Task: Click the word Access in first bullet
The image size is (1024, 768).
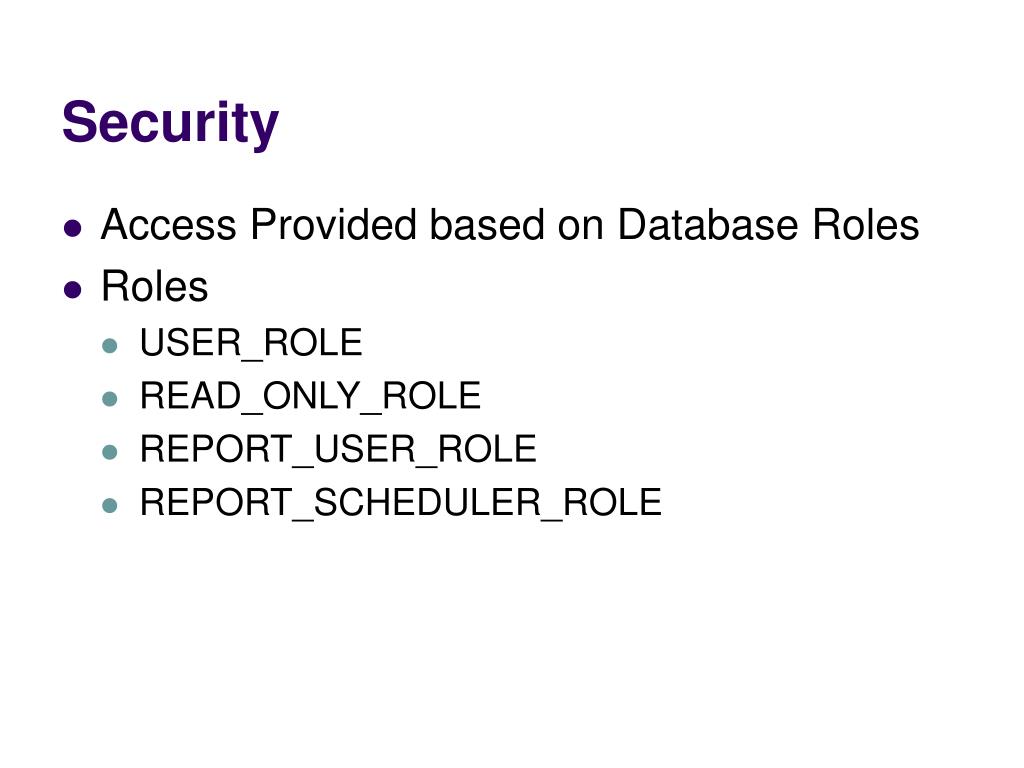Action: coord(168,225)
